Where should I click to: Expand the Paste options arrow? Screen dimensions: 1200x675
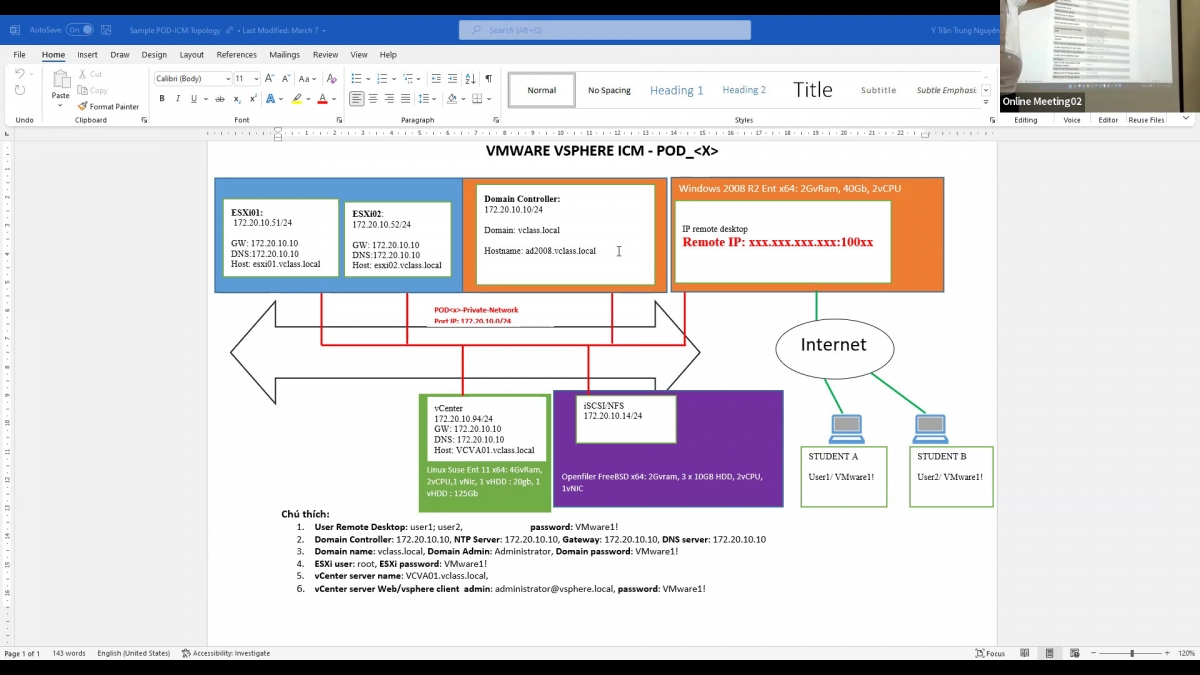[61, 105]
